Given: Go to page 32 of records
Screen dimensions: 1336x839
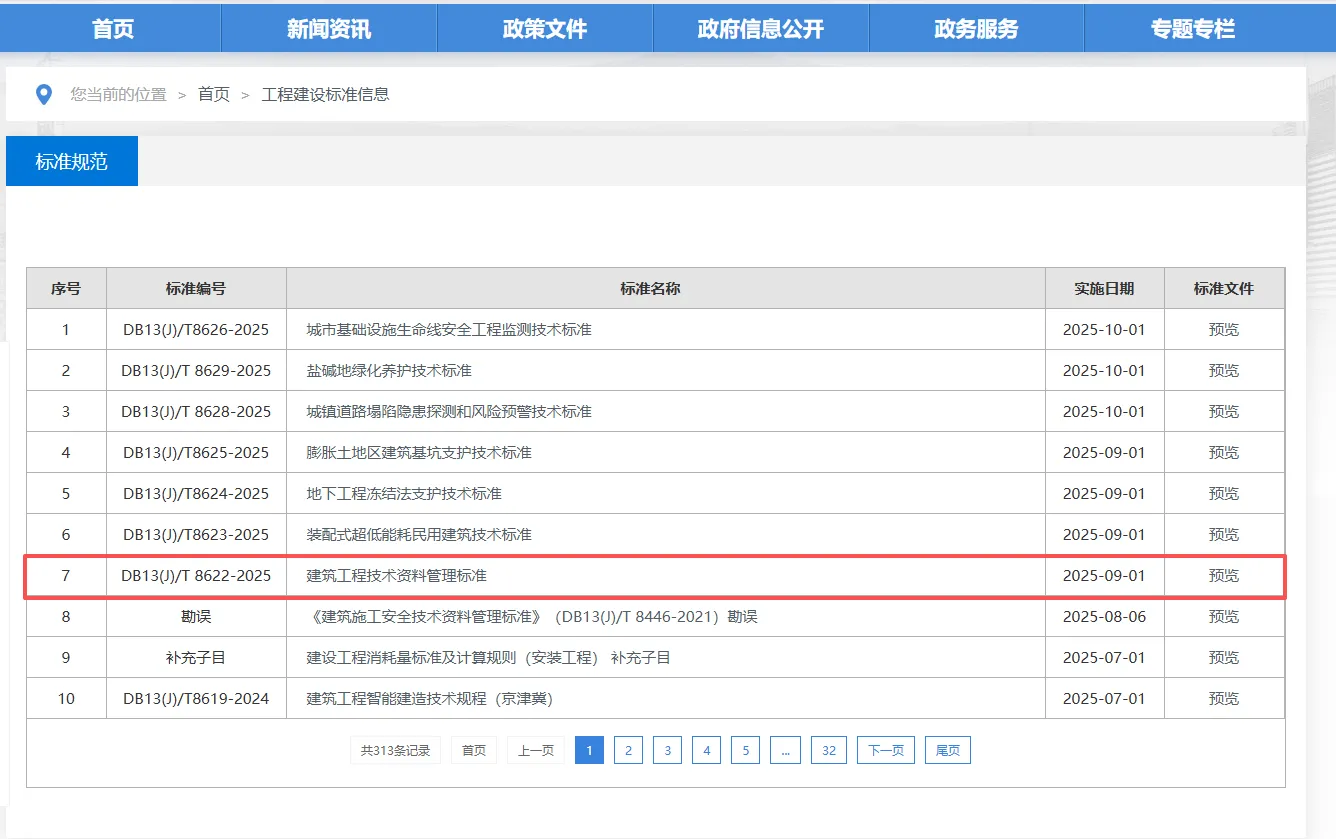Looking at the screenshot, I should [828, 749].
